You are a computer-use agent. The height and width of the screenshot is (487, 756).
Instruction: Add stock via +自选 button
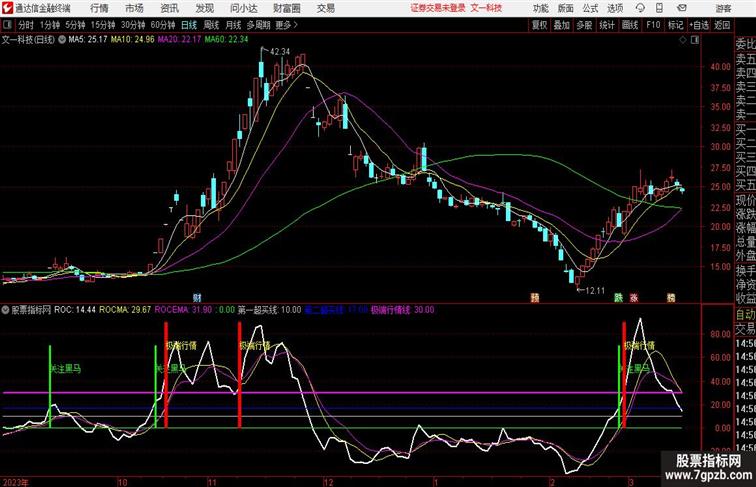[x=699, y=25]
